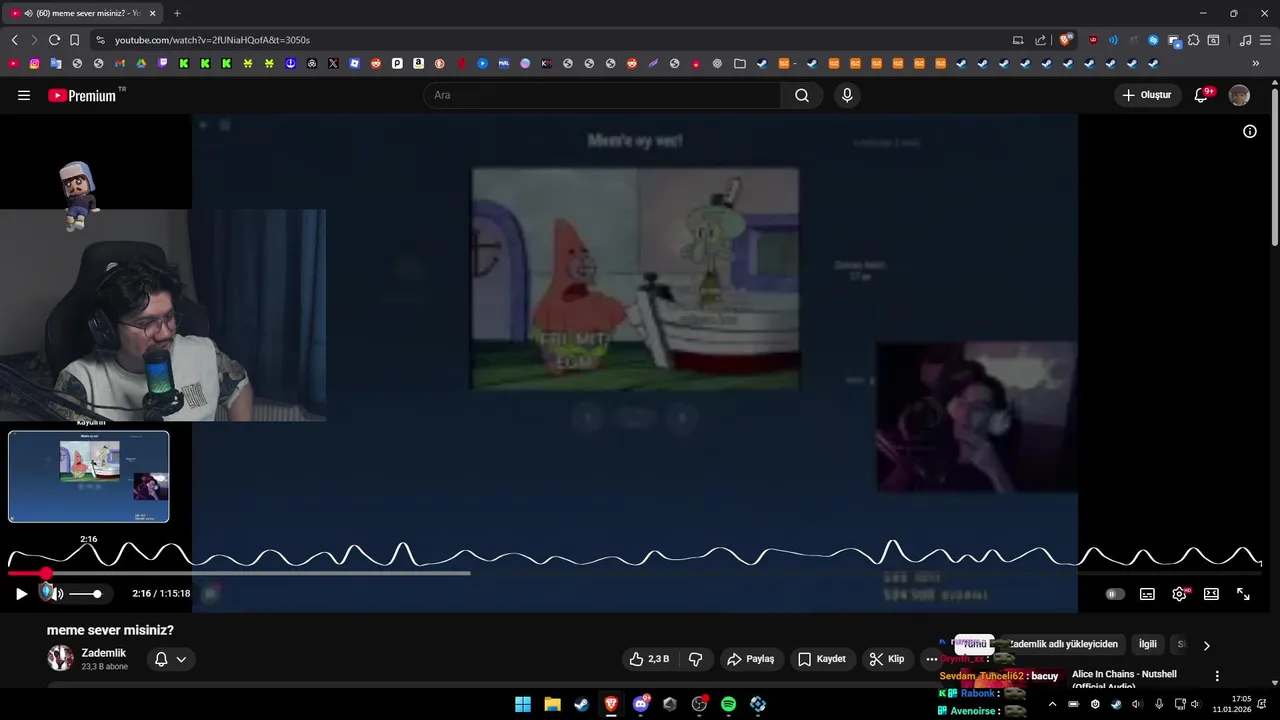Play the paused video
Screen dimensions: 1280x720
[21, 594]
